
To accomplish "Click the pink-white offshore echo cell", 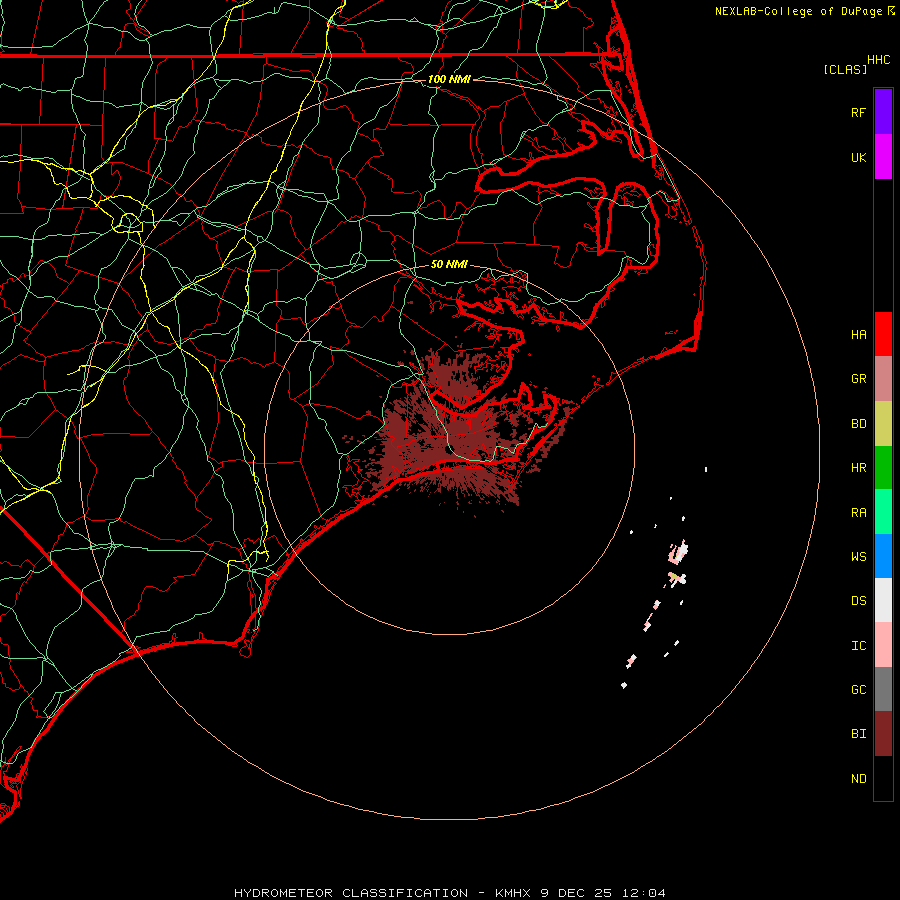I will click(x=678, y=553).
